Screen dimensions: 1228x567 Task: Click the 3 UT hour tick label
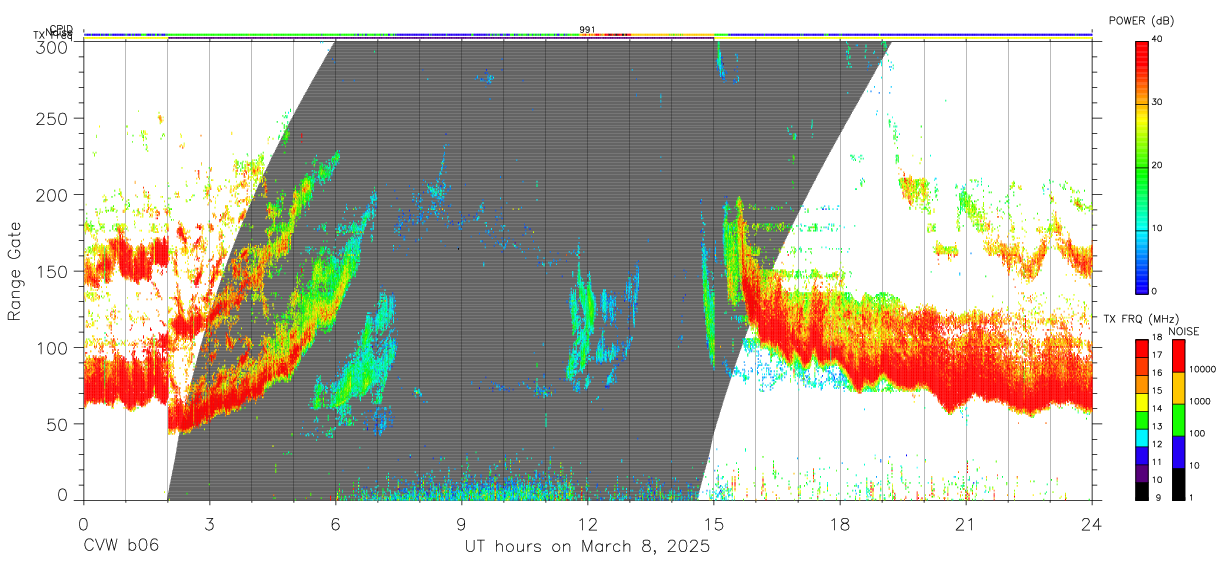(x=209, y=522)
